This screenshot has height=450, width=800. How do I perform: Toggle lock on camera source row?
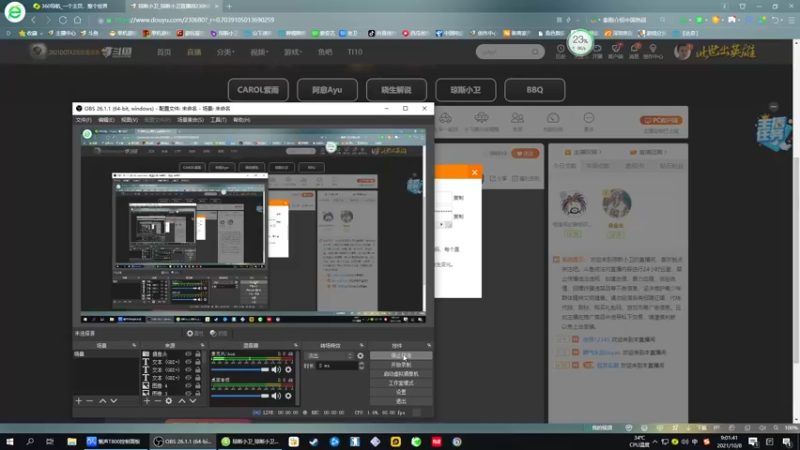coord(197,354)
